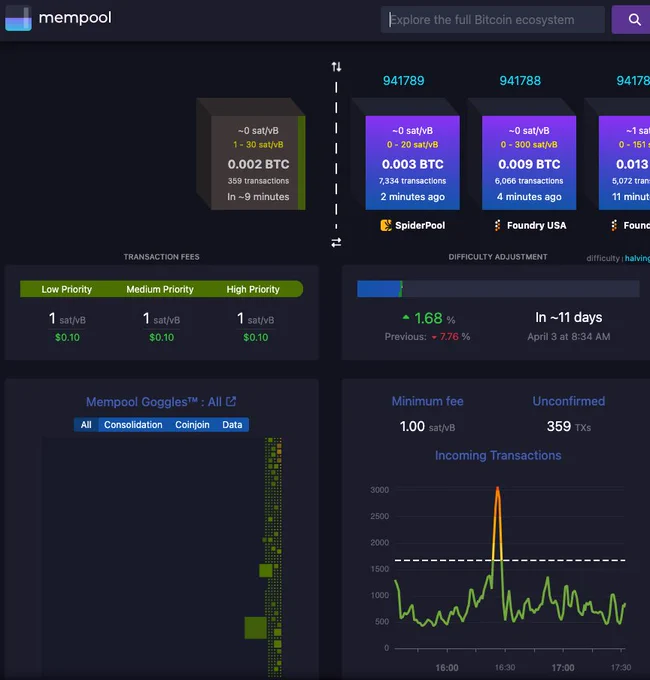
Task: Click the Low Priority 1 sat/vB value
Action: pos(67,319)
